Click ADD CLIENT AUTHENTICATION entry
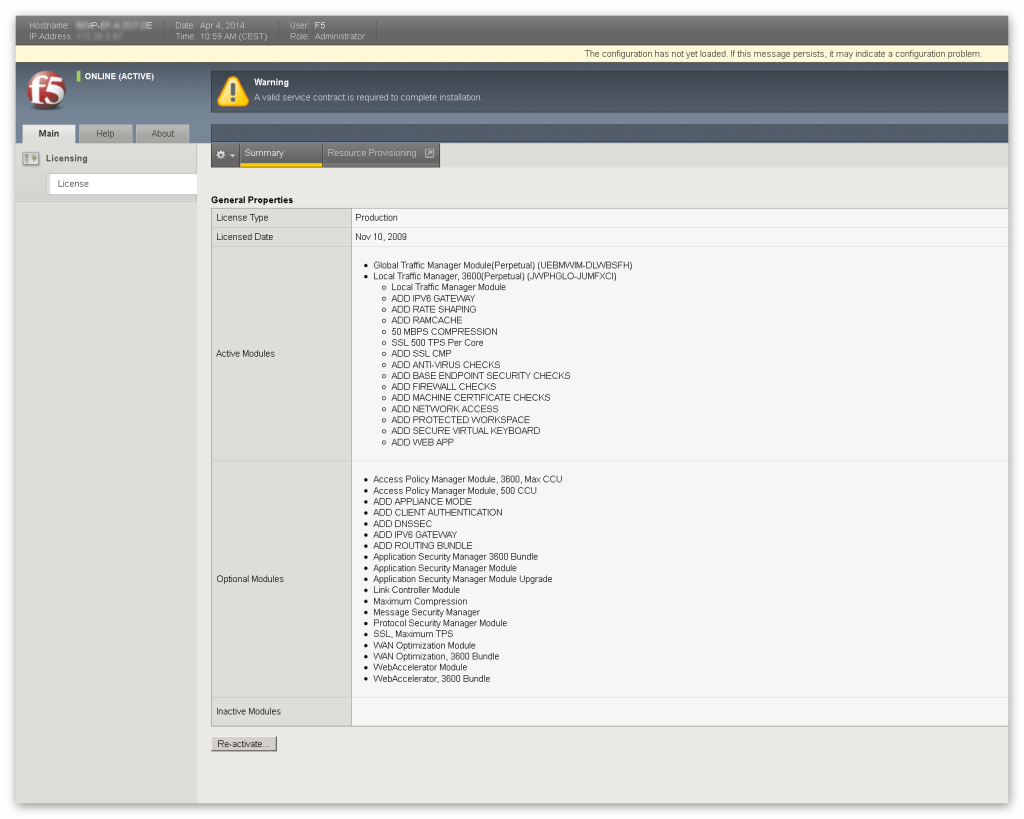This screenshot has height=819, width=1024. point(438,513)
